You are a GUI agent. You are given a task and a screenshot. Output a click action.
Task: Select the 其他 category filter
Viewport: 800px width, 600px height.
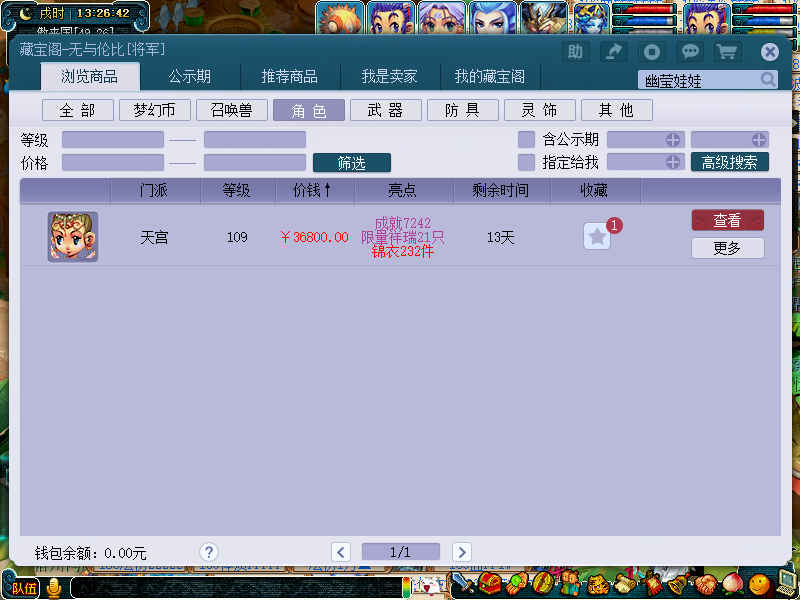click(617, 110)
